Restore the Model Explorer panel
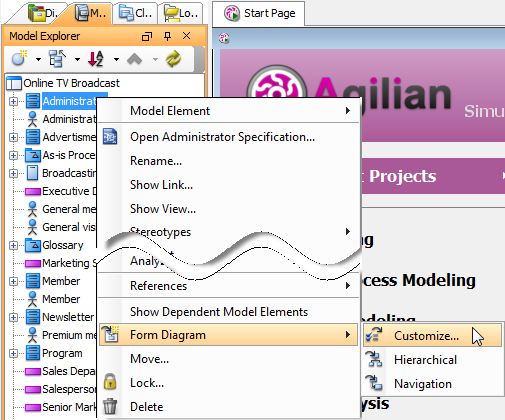The image size is (505, 420). click(147, 36)
